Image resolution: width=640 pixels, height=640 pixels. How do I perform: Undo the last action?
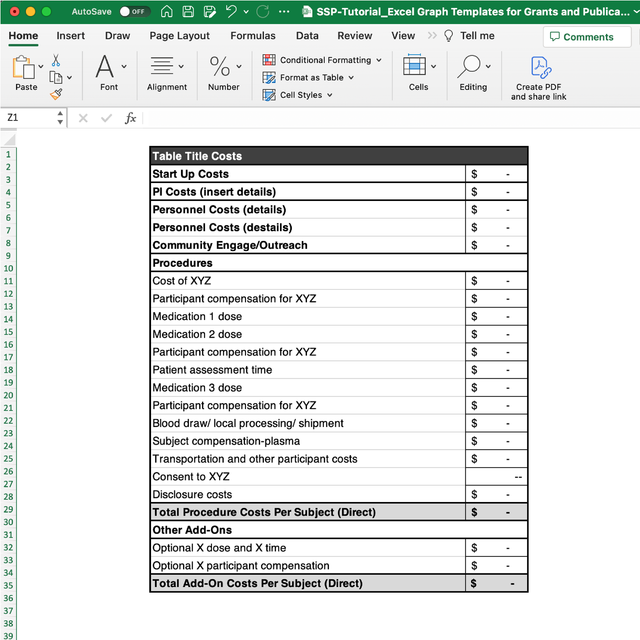coord(231,11)
